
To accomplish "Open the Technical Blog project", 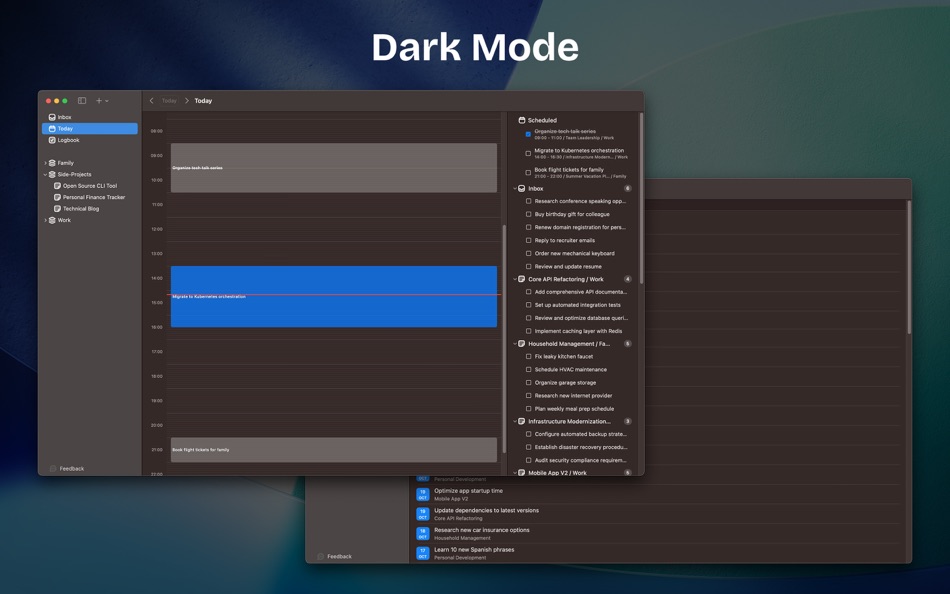I will (x=81, y=208).
